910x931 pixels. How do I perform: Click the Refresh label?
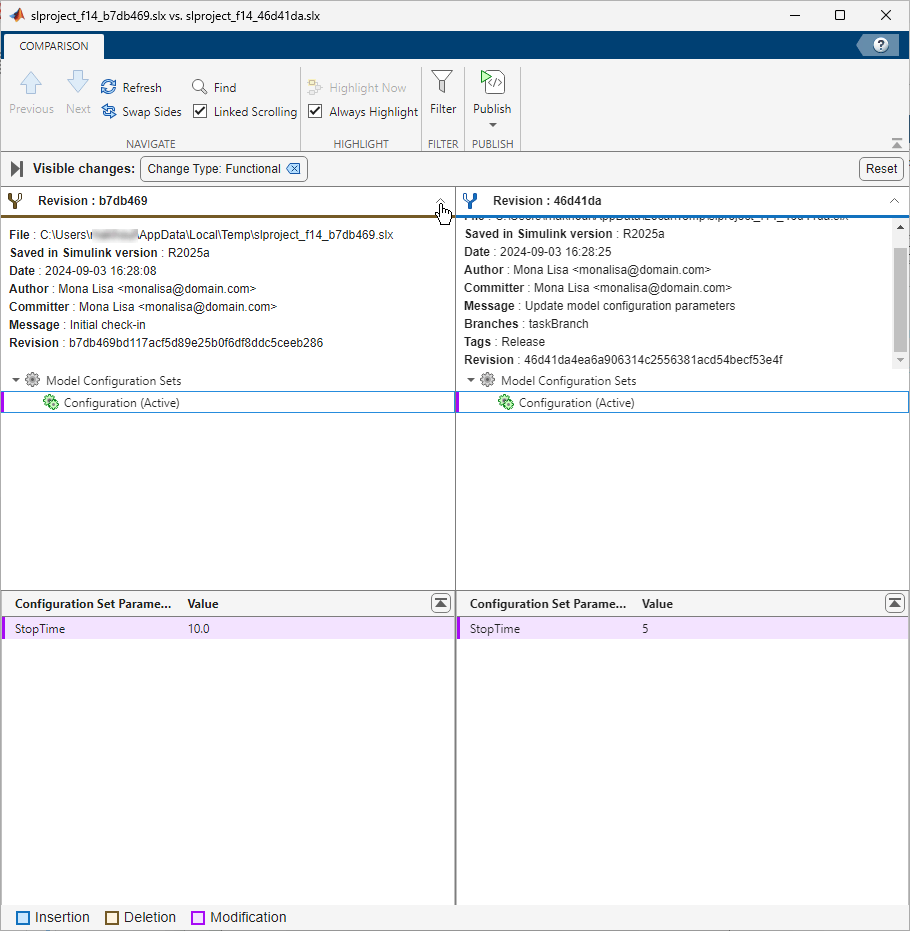[142, 87]
